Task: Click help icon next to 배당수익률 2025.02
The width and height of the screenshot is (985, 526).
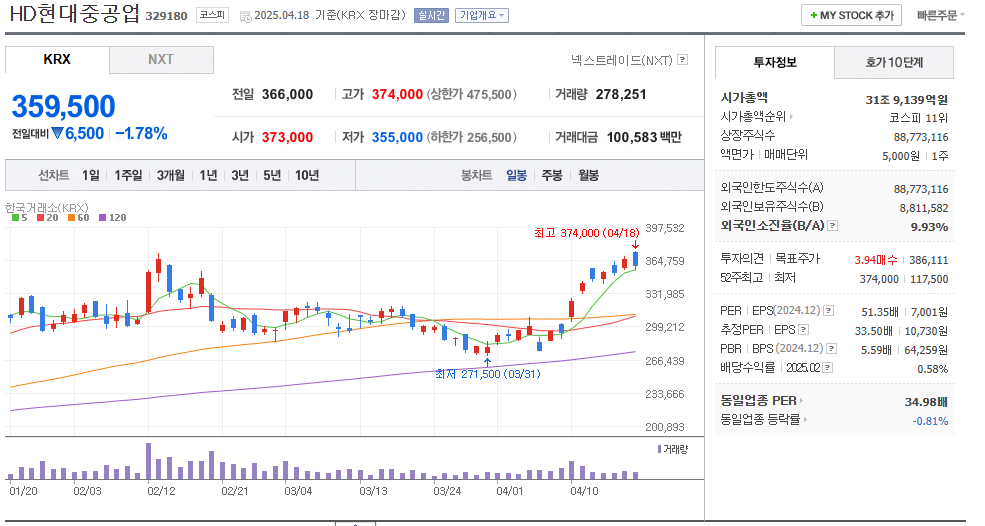Action: [828, 368]
